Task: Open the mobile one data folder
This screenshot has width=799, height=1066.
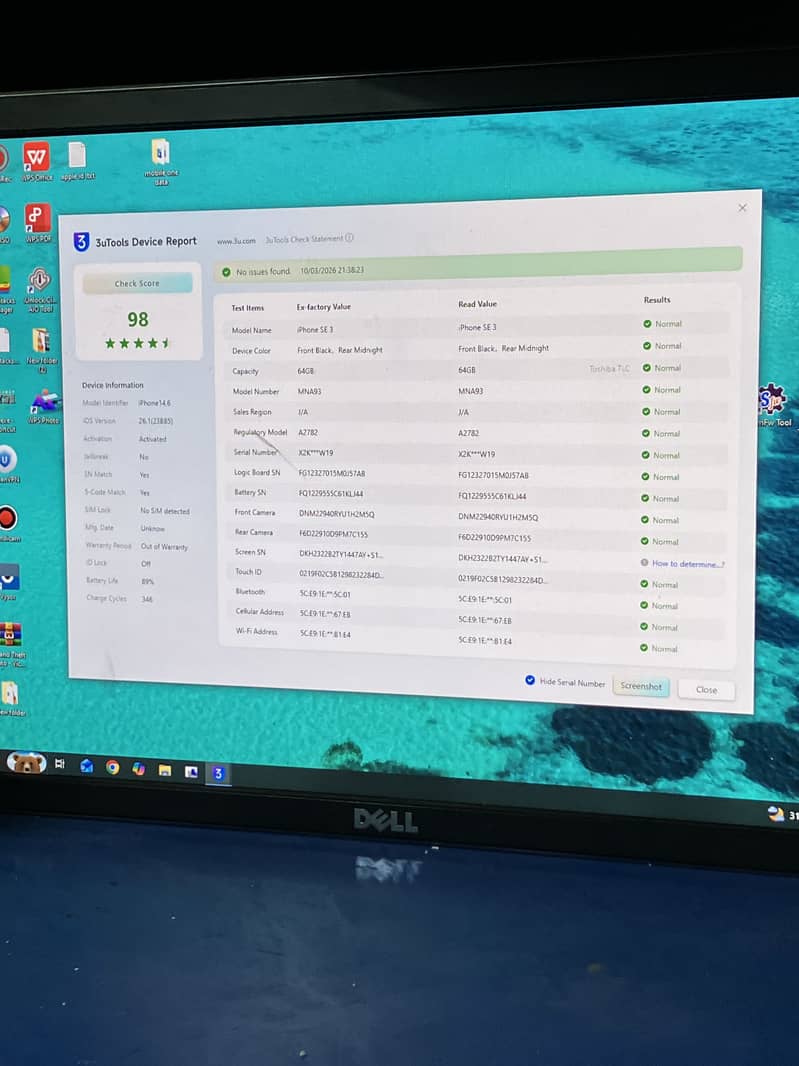Action: pyautogui.click(x=160, y=161)
